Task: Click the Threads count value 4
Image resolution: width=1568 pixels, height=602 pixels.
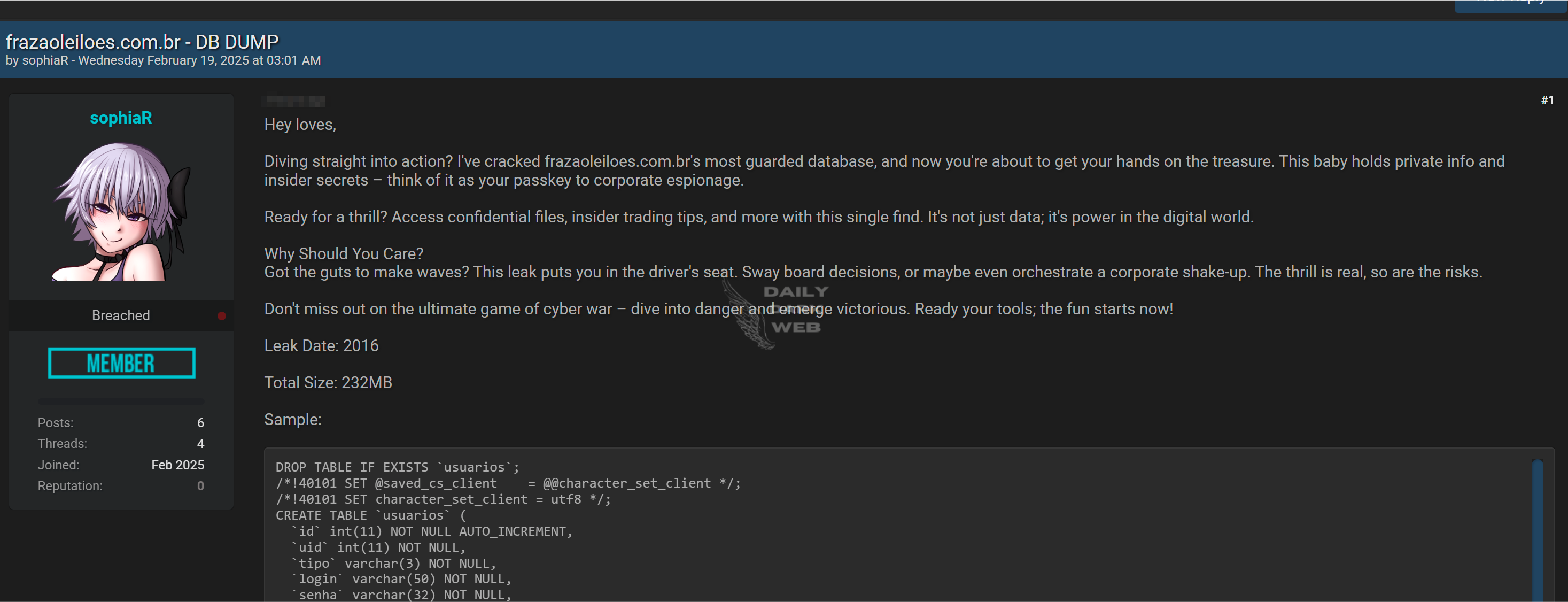Action: click(x=200, y=444)
